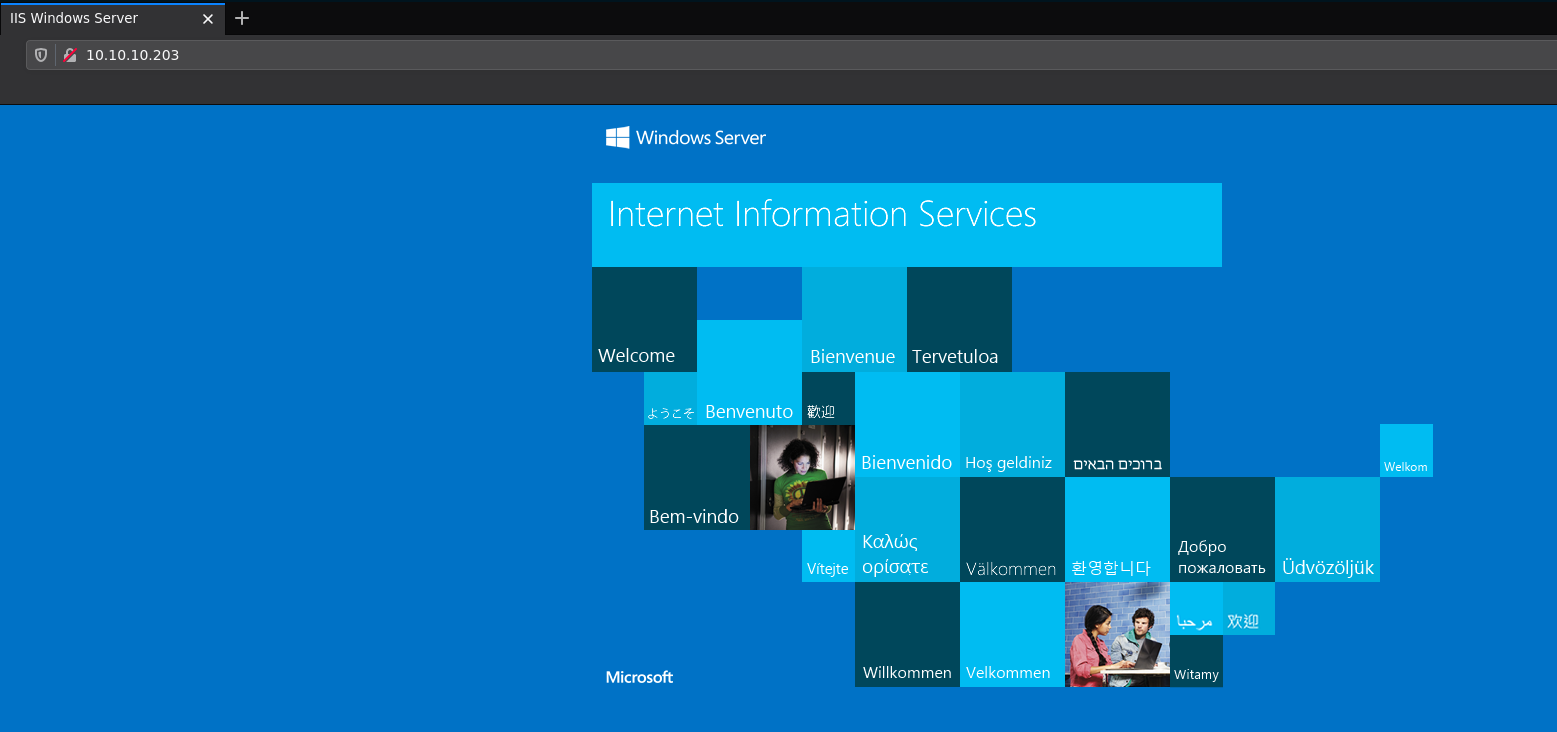This screenshot has height=732, width=1557.
Task: Open a new tab with plus button
Action: pyautogui.click(x=241, y=18)
